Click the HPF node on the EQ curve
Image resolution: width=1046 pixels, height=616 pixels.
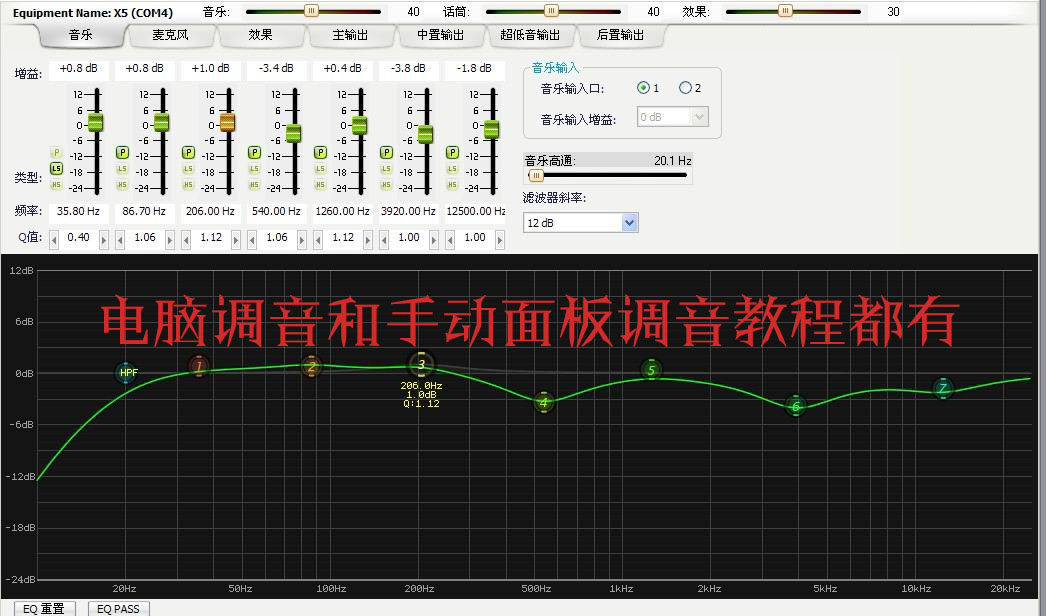[126, 372]
